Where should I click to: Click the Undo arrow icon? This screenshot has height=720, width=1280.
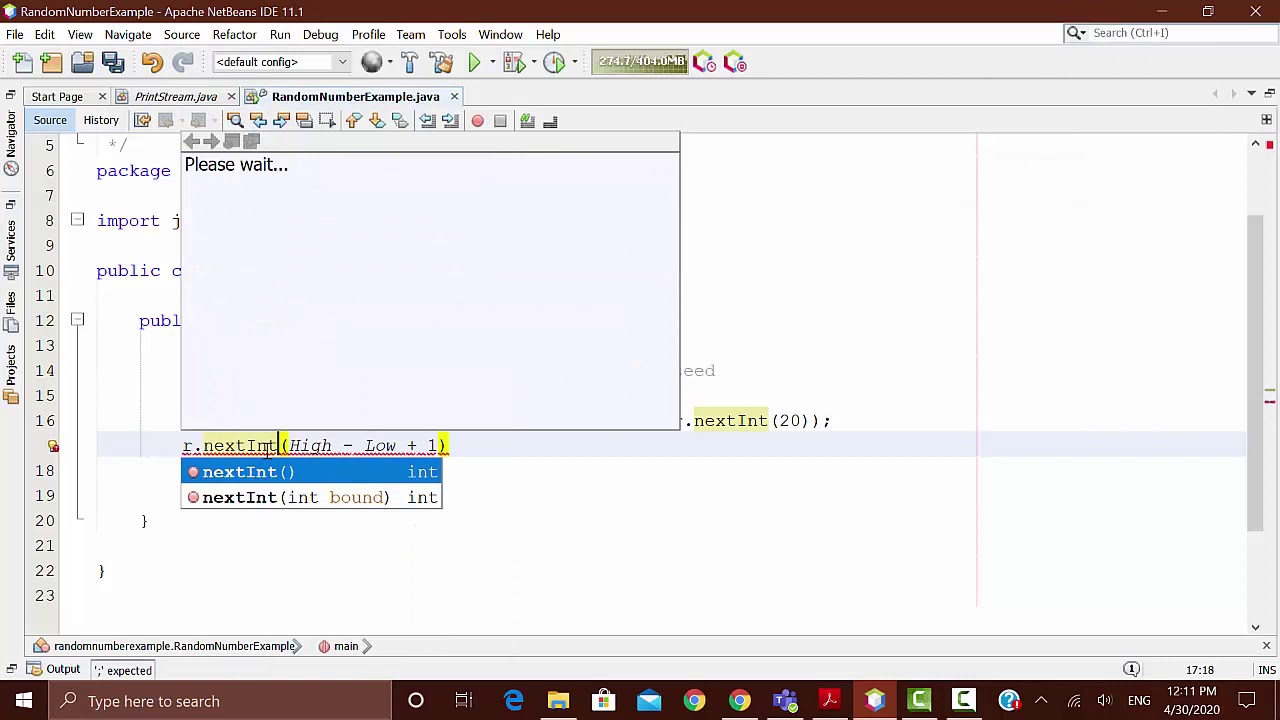[151, 62]
